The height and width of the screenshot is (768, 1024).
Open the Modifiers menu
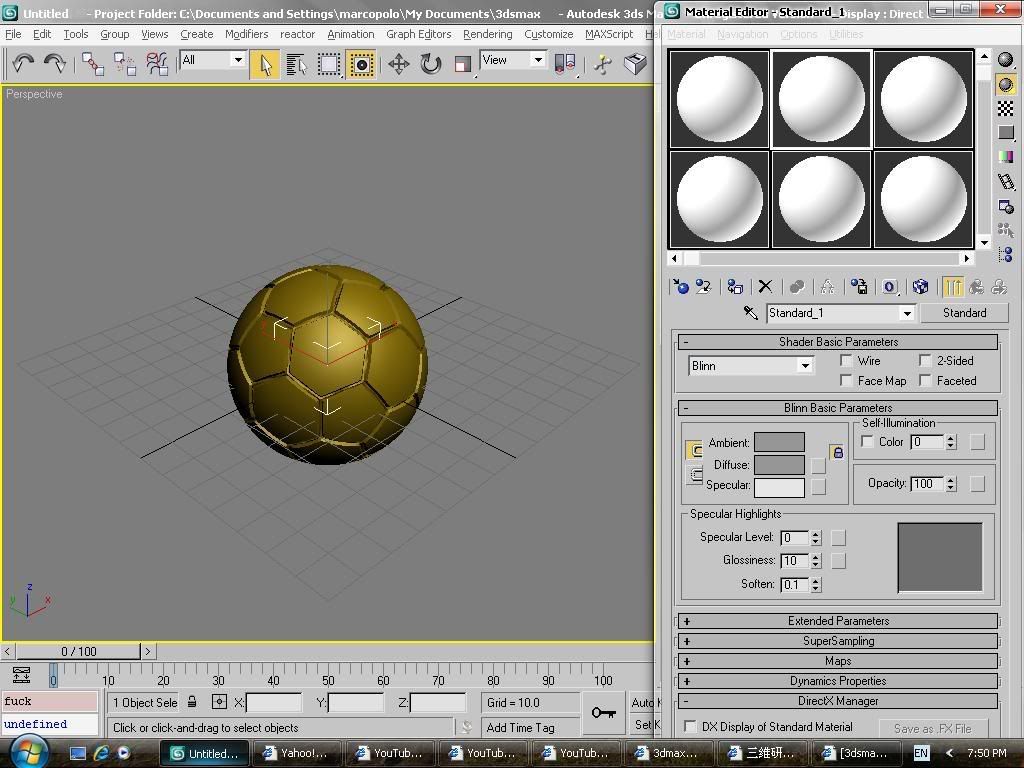(246, 34)
